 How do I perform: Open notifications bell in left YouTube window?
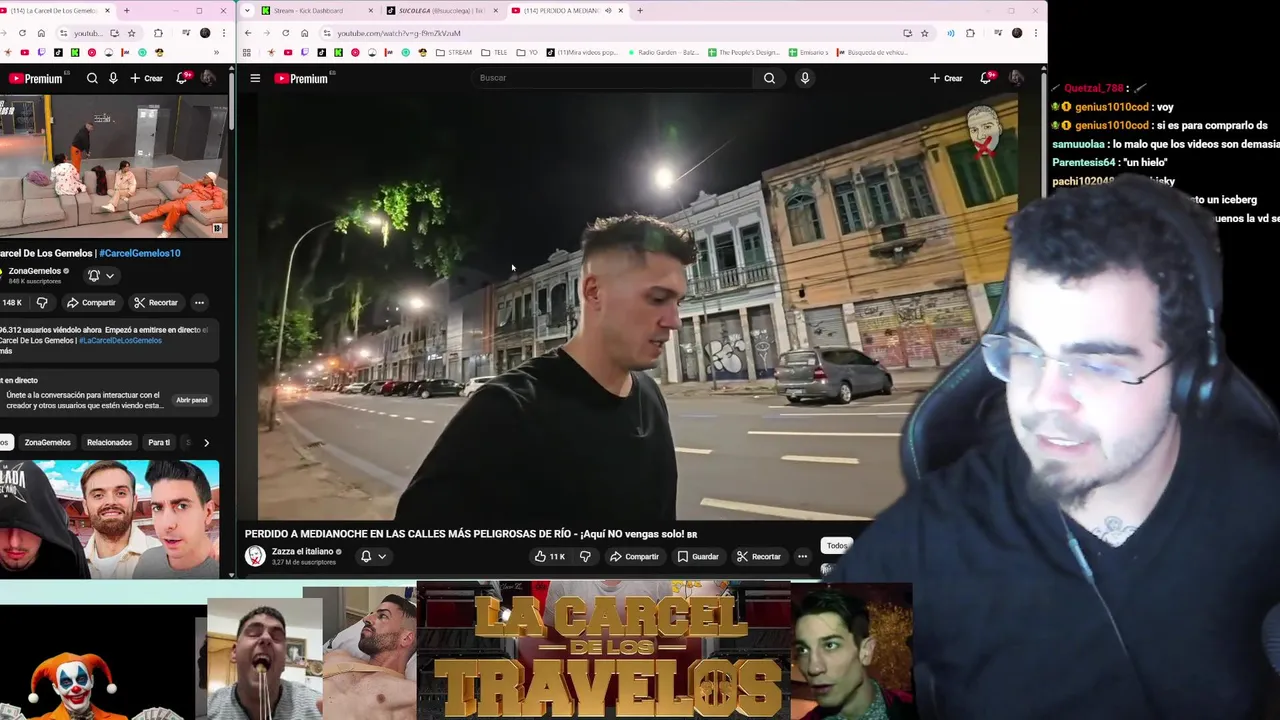(x=182, y=78)
